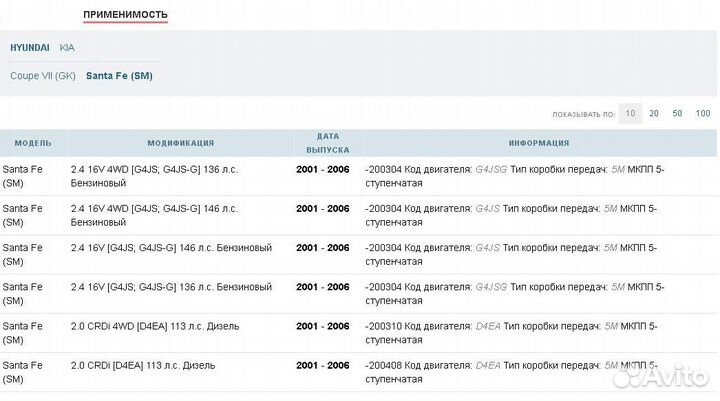Open the ПРИМЕНИМОСТЬ tab
The height and width of the screenshot is (401, 720).
coord(125,14)
